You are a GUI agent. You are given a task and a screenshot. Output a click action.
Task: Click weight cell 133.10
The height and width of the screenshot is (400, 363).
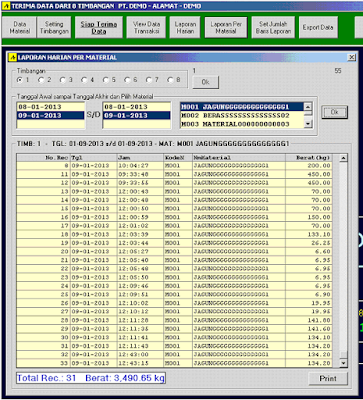309,234
